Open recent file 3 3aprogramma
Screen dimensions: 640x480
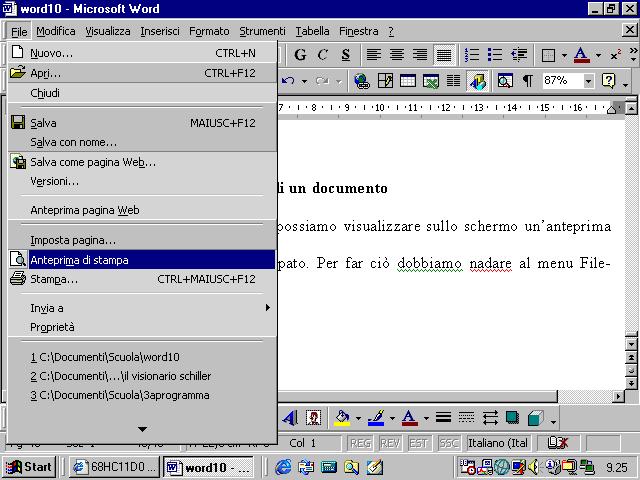142,395
